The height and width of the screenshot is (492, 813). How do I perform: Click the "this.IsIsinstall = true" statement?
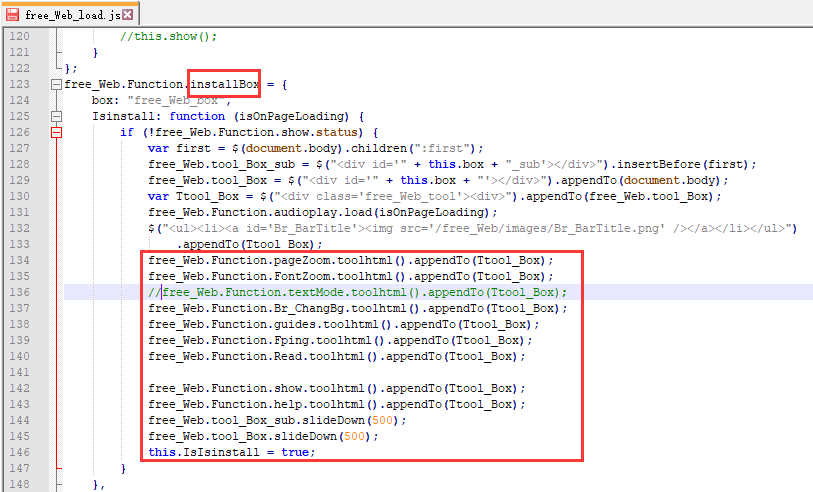point(230,452)
